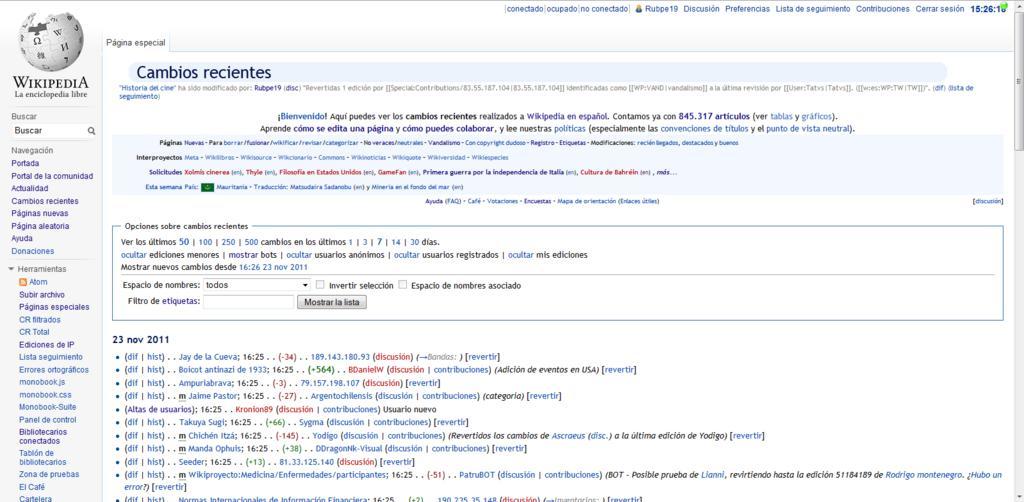
Task: Click the Mostrar la lista button
Action: pyautogui.click(x=332, y=302)
